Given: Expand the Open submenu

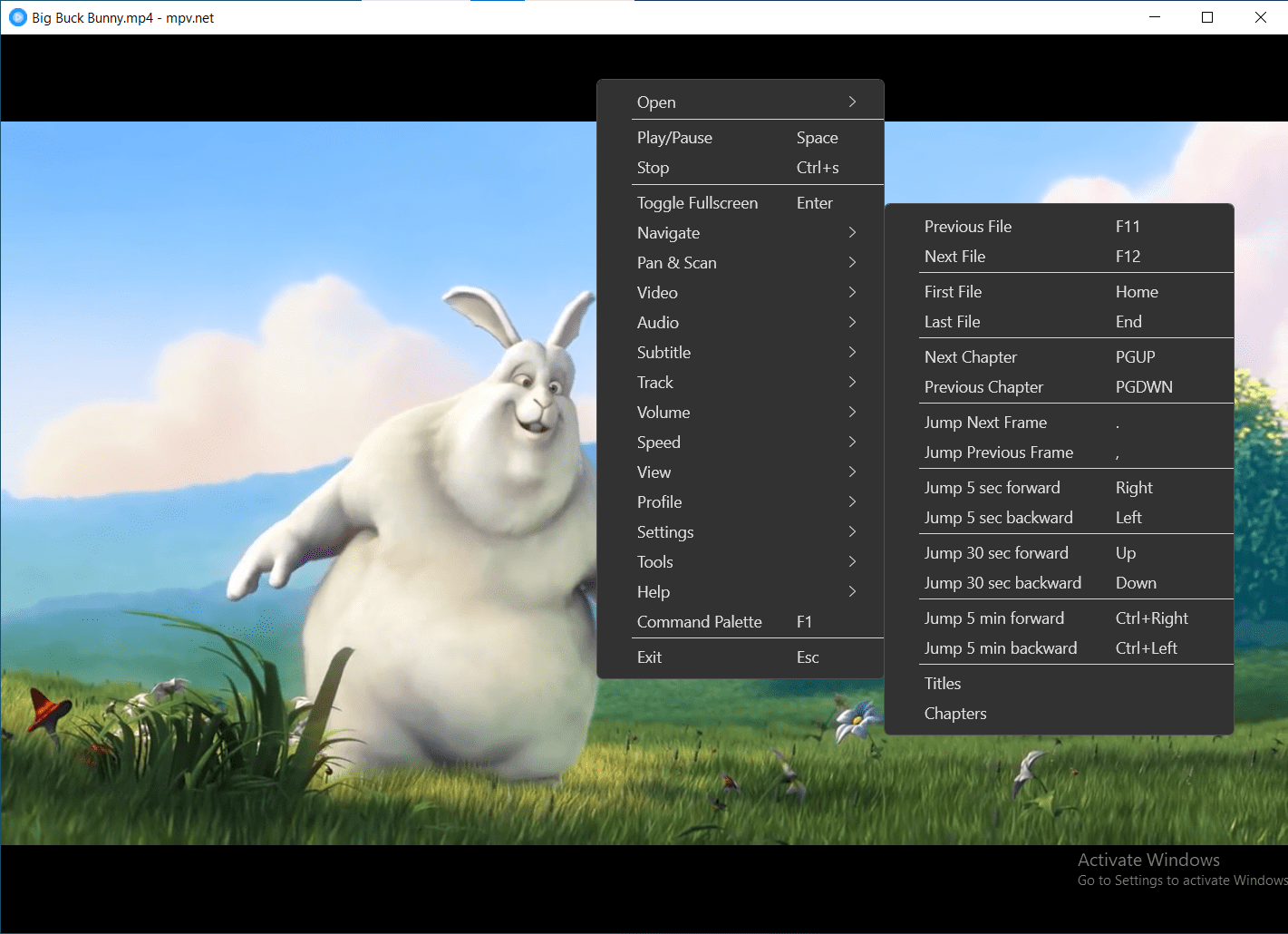Looking at the screenshot, I should [741, 102].
